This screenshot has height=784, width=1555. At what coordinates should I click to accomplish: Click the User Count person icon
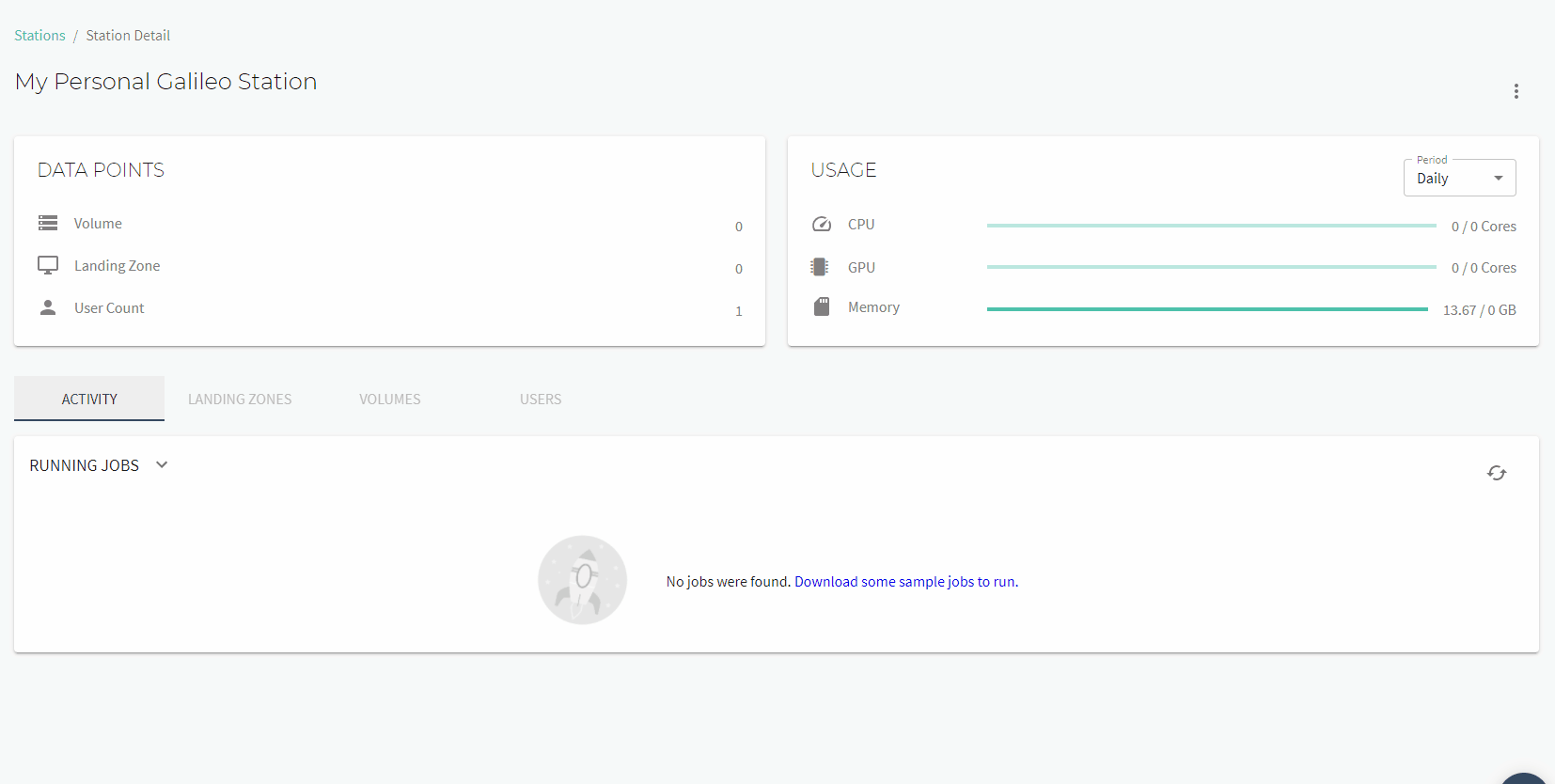click(48, 307)
